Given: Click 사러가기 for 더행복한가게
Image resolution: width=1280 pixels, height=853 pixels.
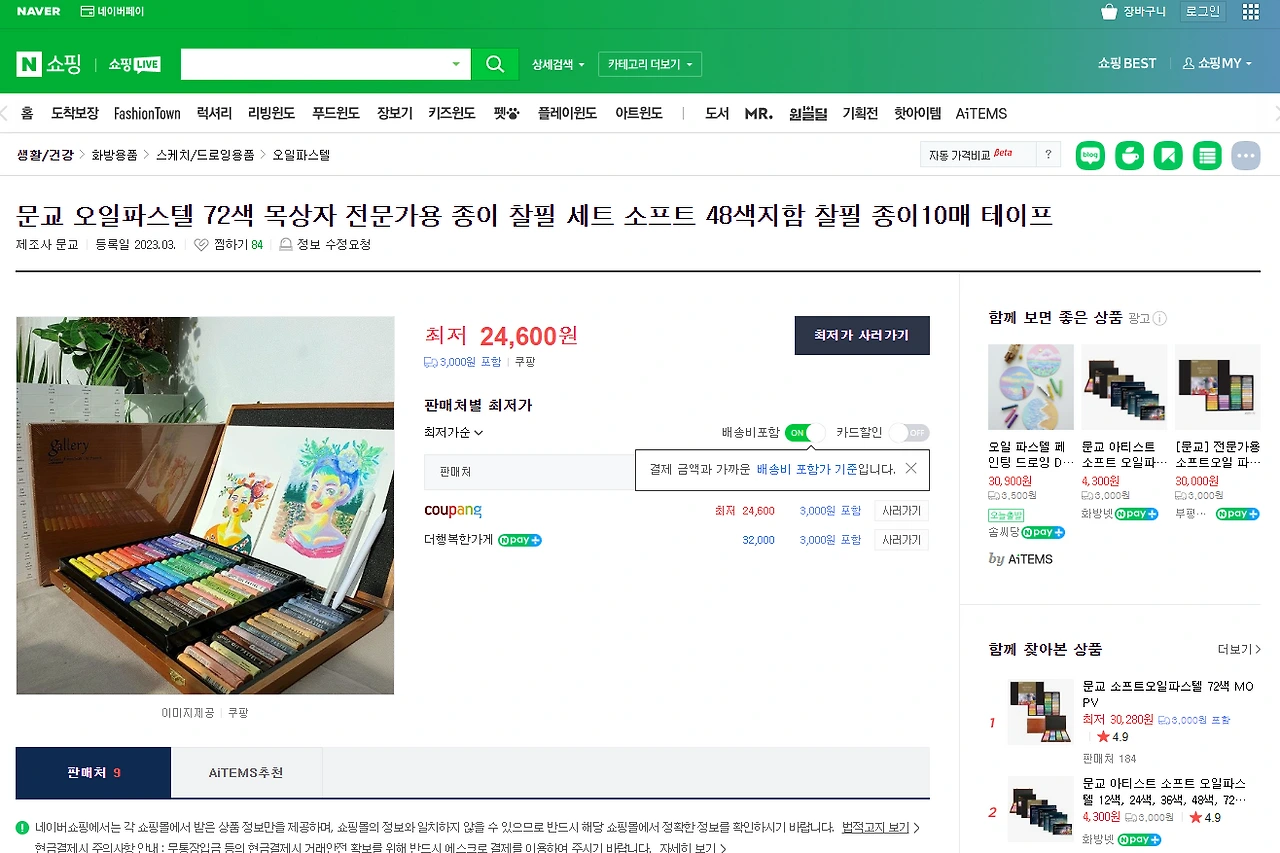Looking at the screenshot, I should [x=901, y=540].
